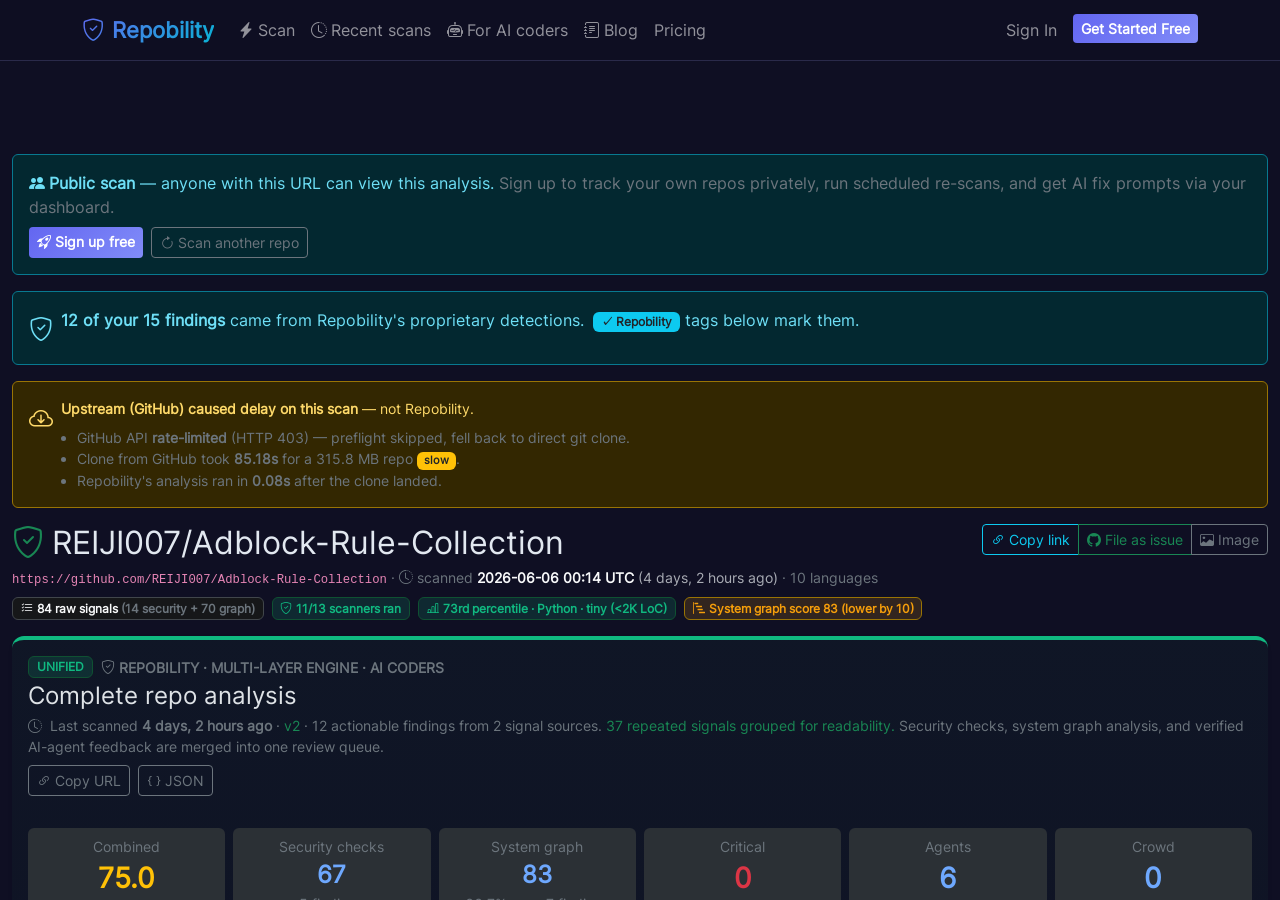The height and width of the screenshot is (900, 1280).
Task: Click the Combined 75.0 score card
Action: pos(126,864)
